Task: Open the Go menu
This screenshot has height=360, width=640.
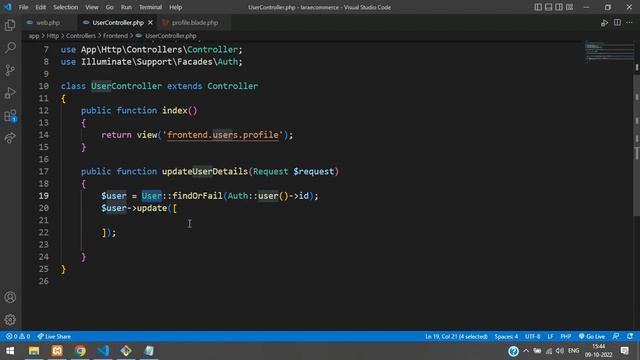Action: tap(109, 7)
